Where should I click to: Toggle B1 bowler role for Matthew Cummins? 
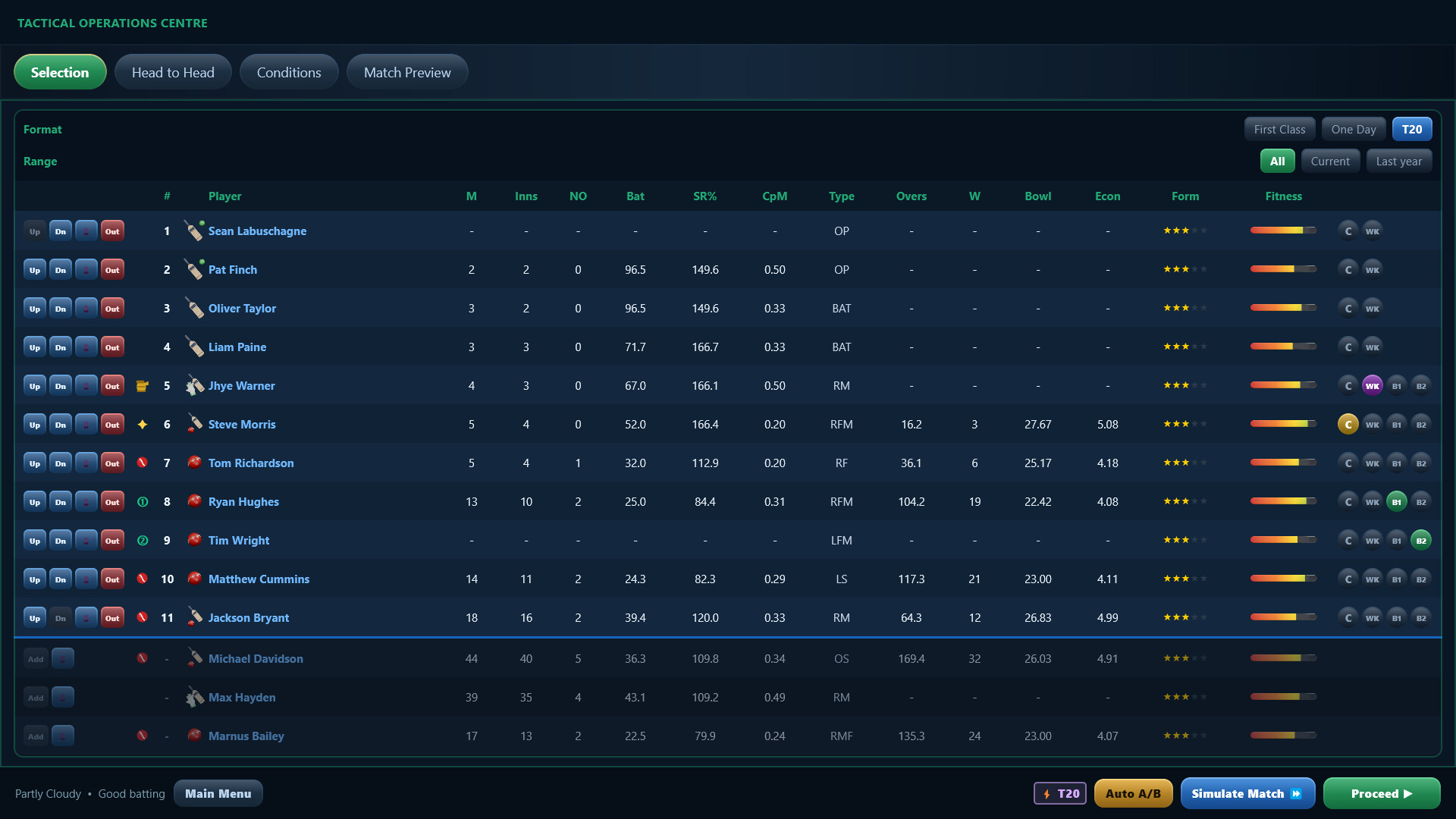point(1396,579)
